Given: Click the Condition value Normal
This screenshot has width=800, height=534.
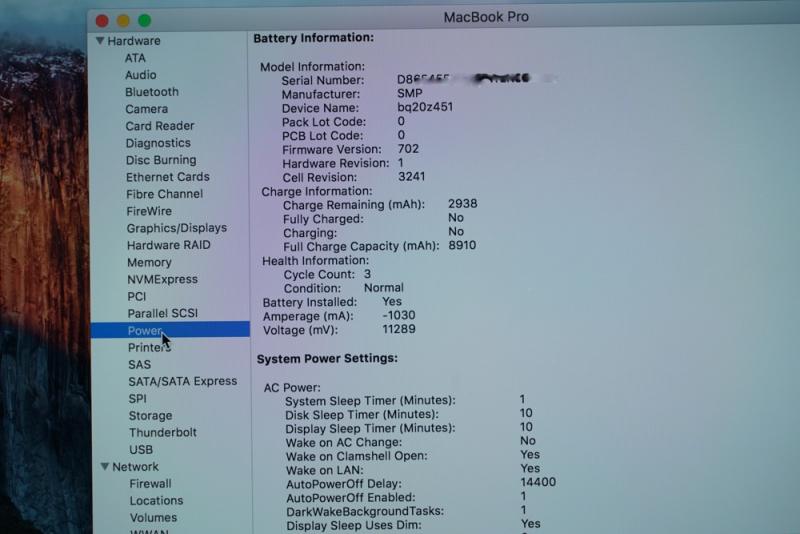Looking at the screenshot, I should pos(384,288).
